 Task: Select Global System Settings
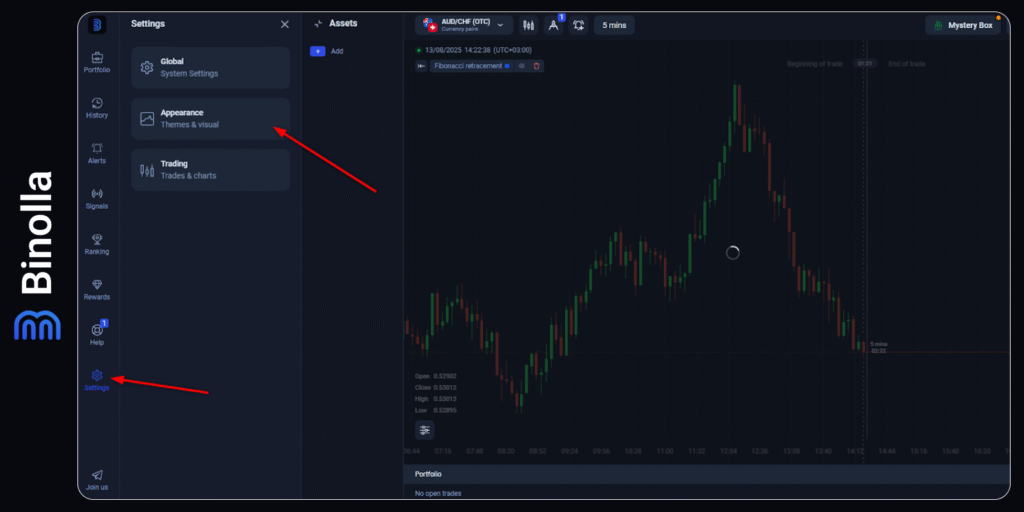(210, 67)
